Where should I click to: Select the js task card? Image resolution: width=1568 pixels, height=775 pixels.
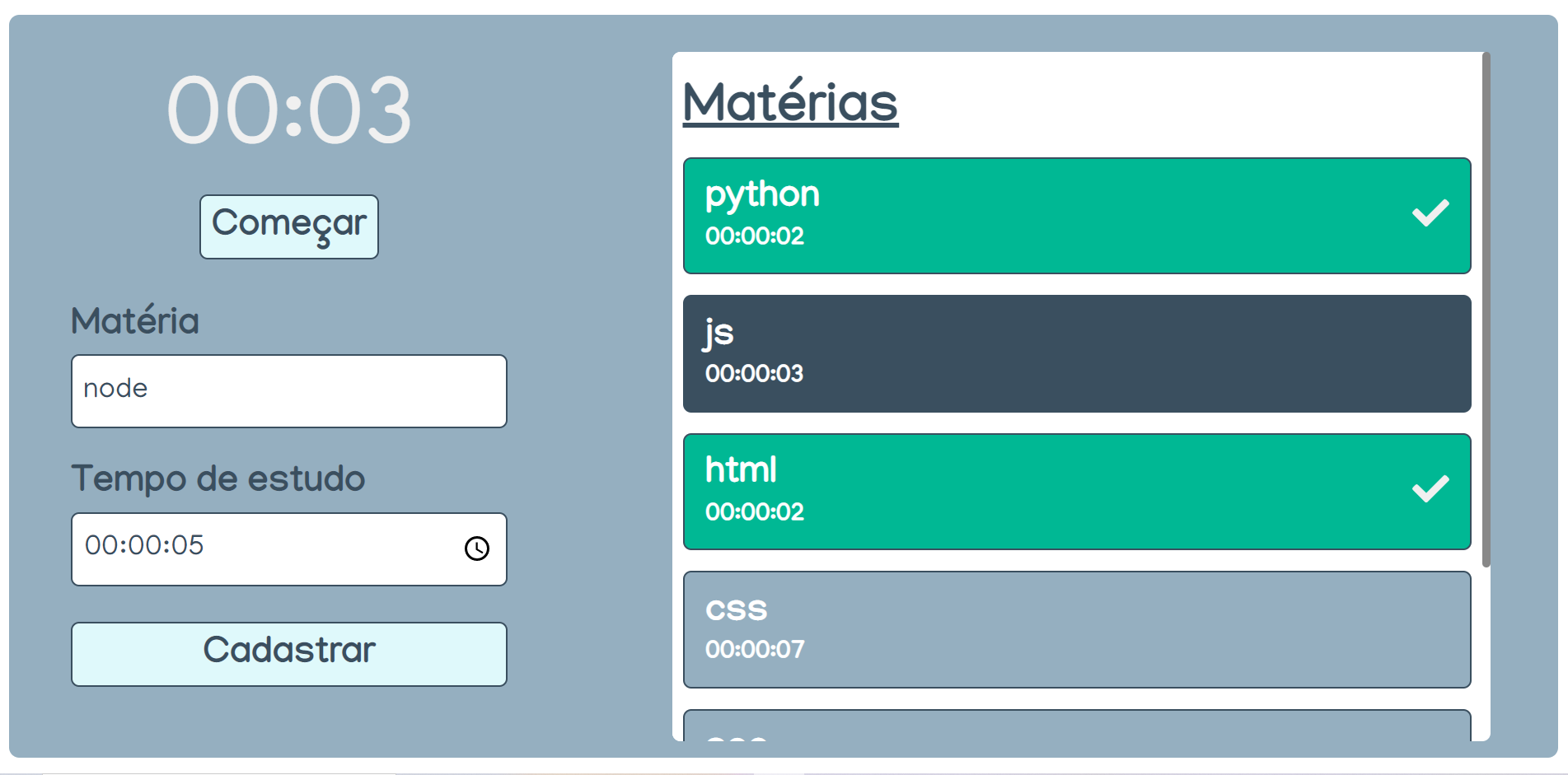(1077, 354)
